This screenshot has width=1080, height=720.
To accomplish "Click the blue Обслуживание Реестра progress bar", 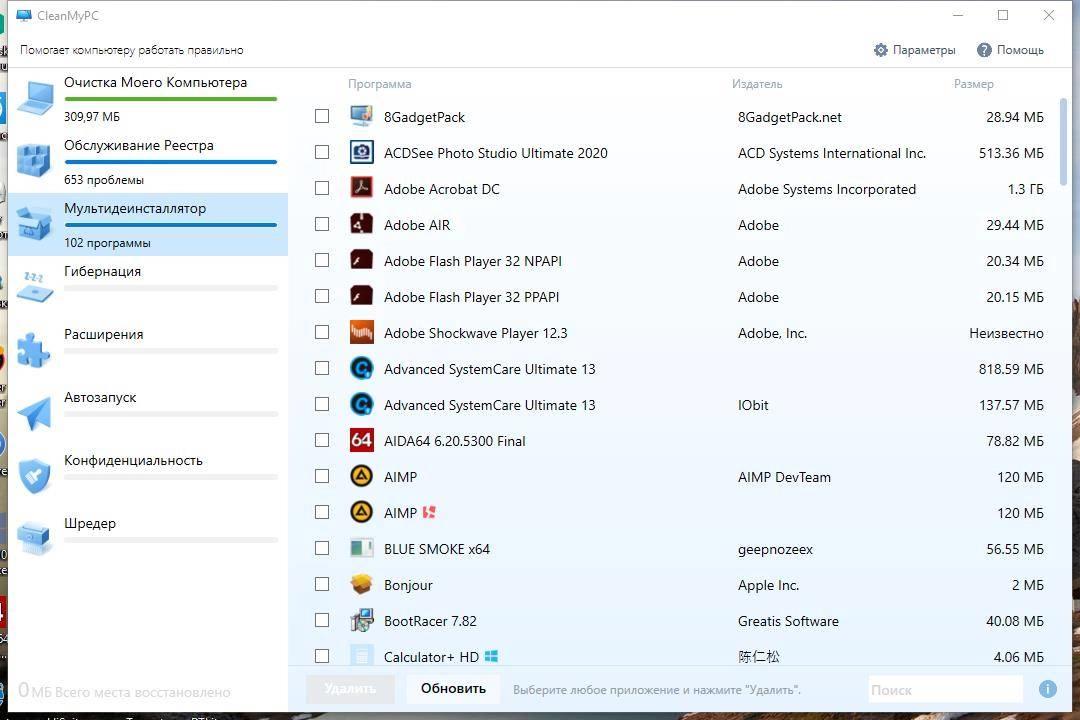I will point(171,162).
